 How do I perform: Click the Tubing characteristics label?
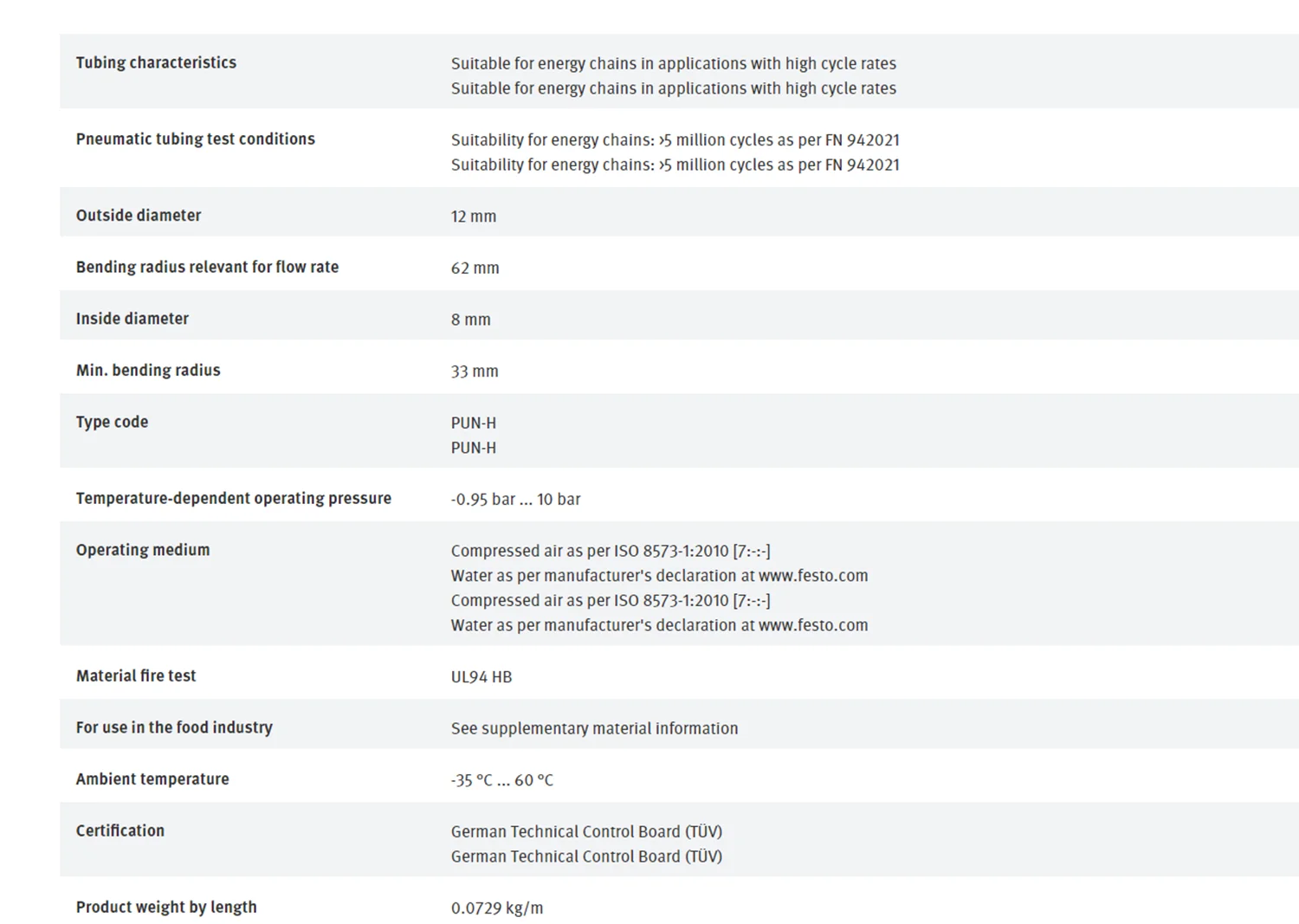coord(156,62)
